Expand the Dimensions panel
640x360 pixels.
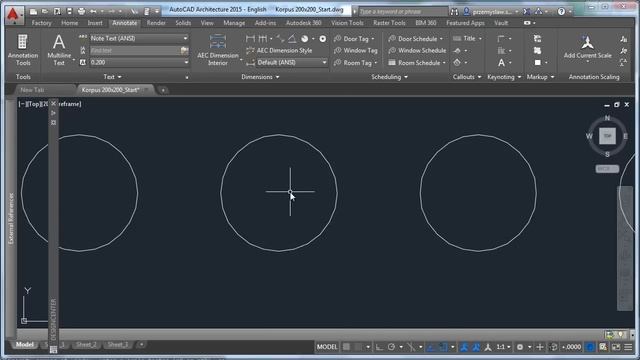point(260,77)
